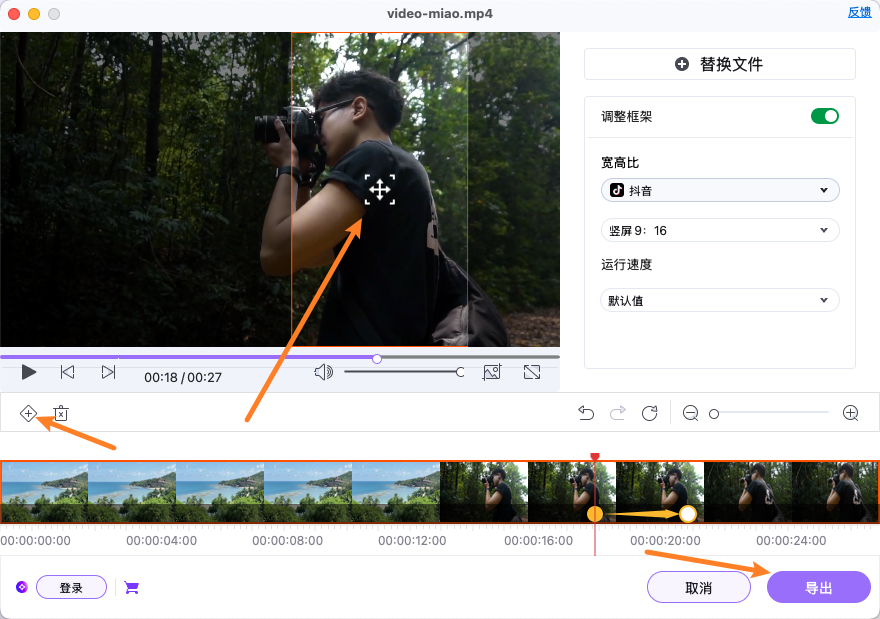The width and height of the screenshot is (880, 619).
Task: Open the 默认值 playback speed dropdown
Action: pos(719,299)
